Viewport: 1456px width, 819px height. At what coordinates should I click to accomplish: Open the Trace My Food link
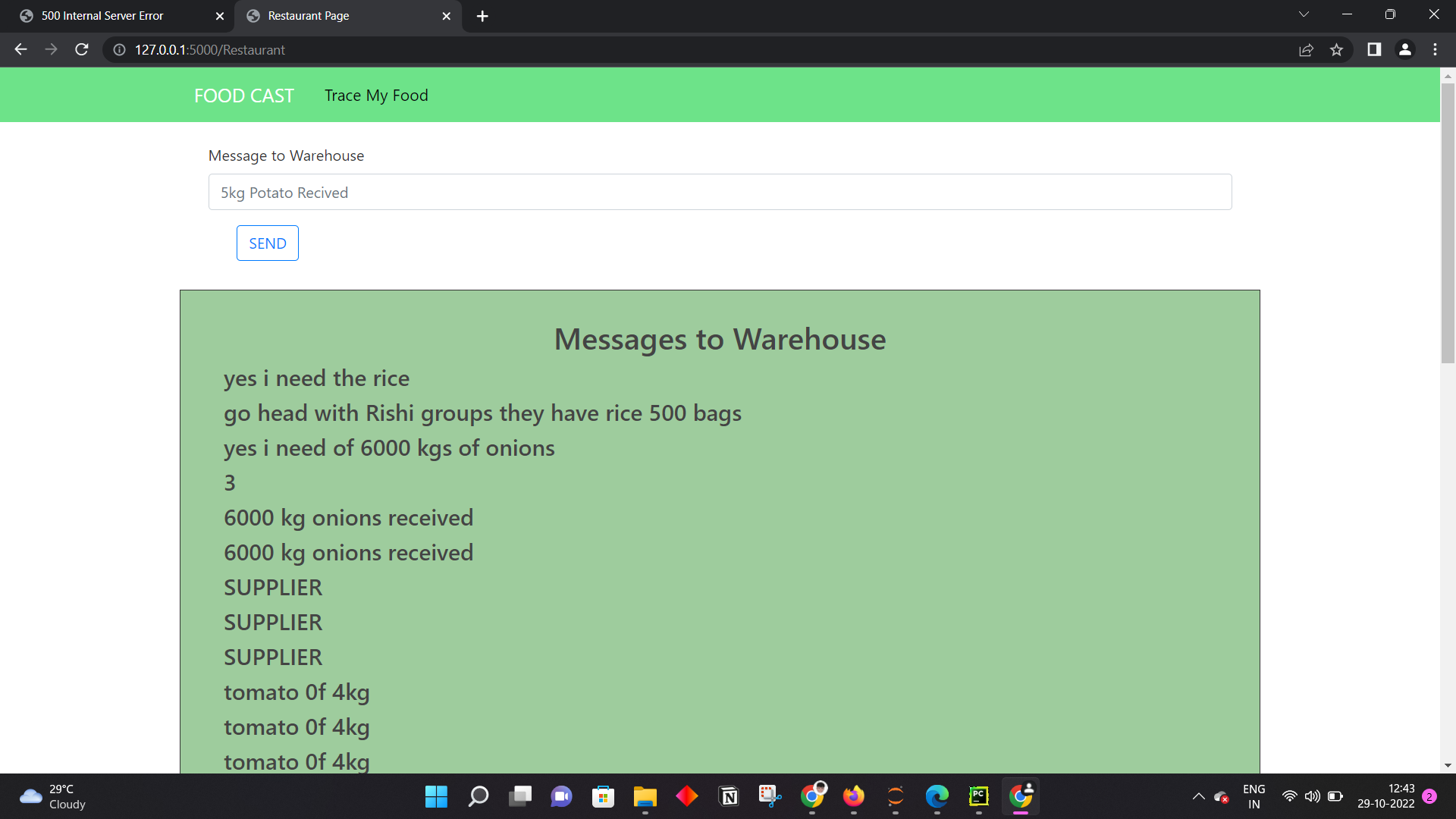pos(376,96)
